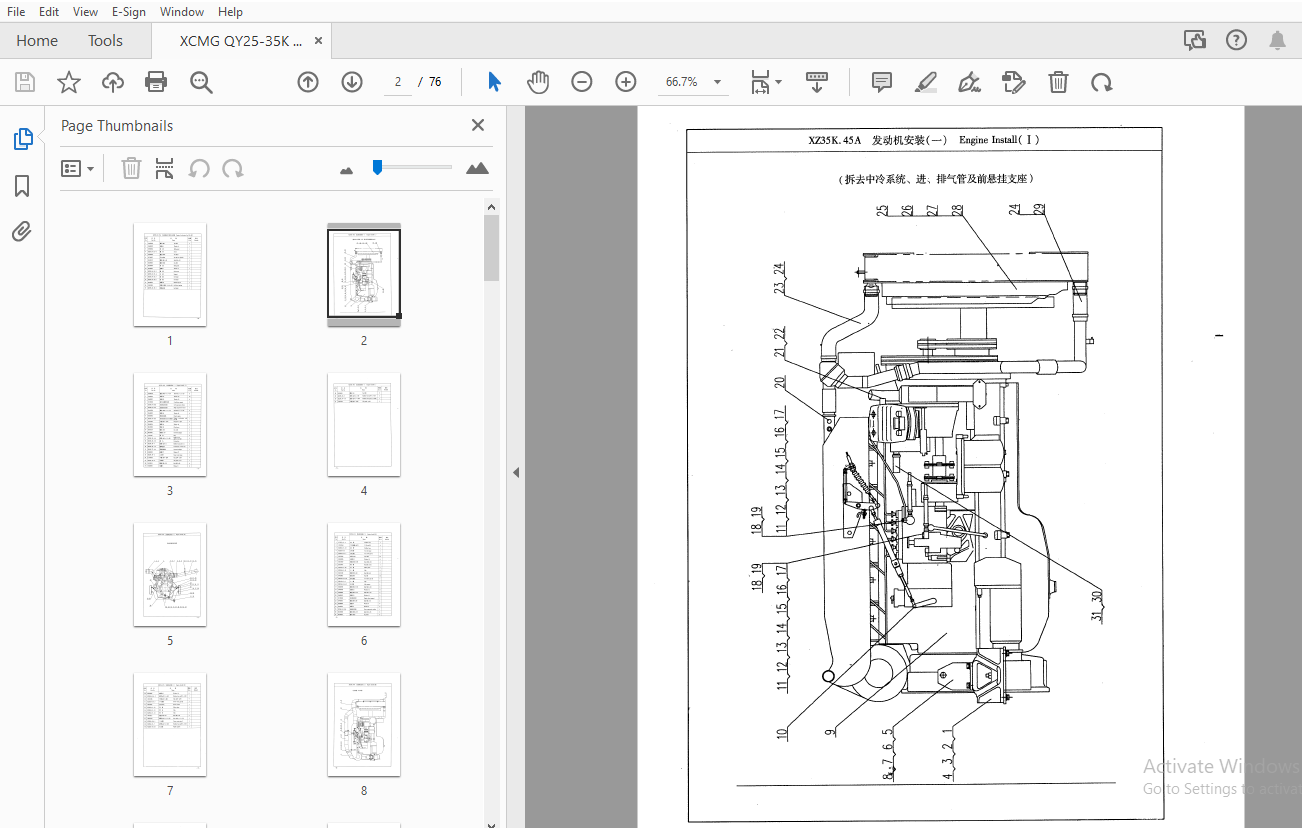Rotate pages counterclockwise in thumbnails panel
Image resolution: width=1302 pixels, height=828 pixels.
click(199, 168)
